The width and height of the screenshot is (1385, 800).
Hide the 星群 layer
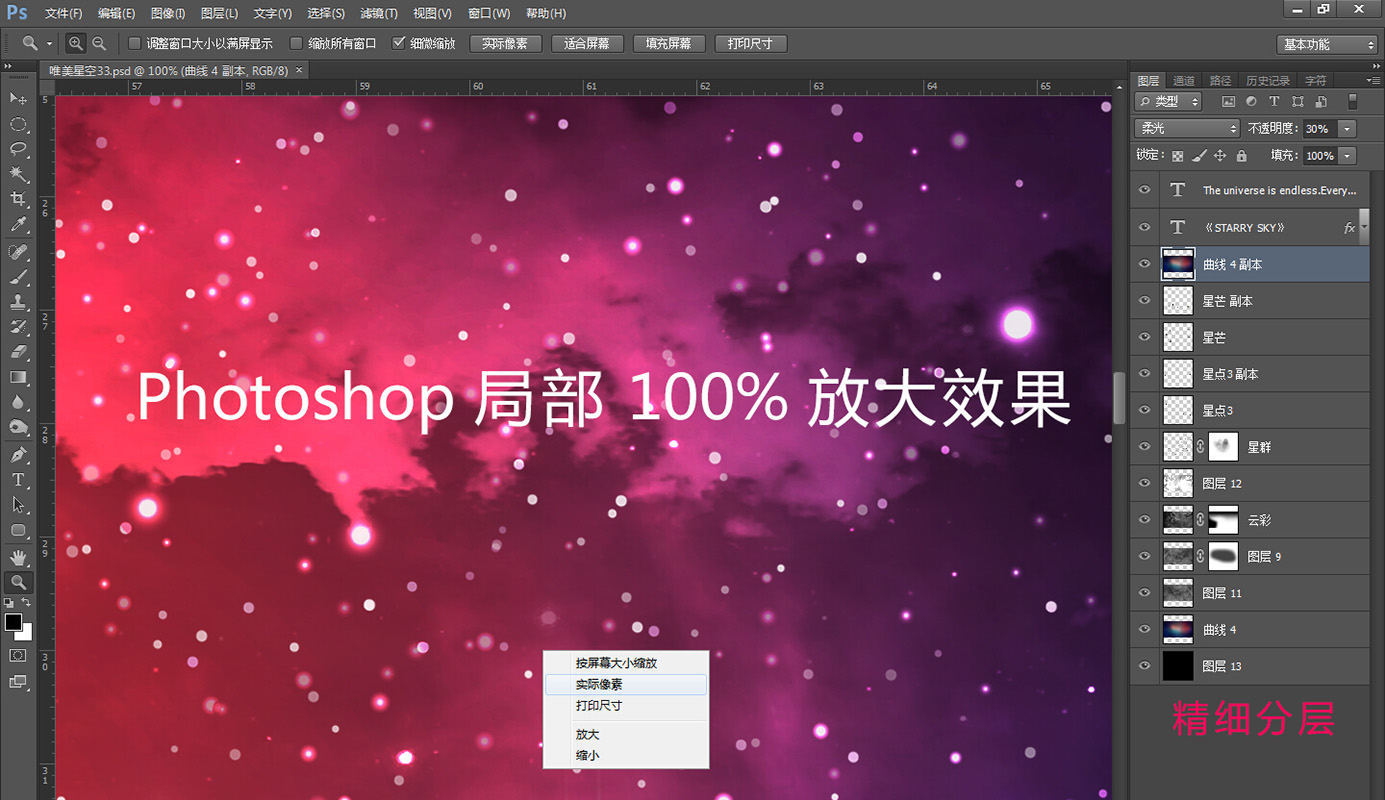[x=1146, y=447]
